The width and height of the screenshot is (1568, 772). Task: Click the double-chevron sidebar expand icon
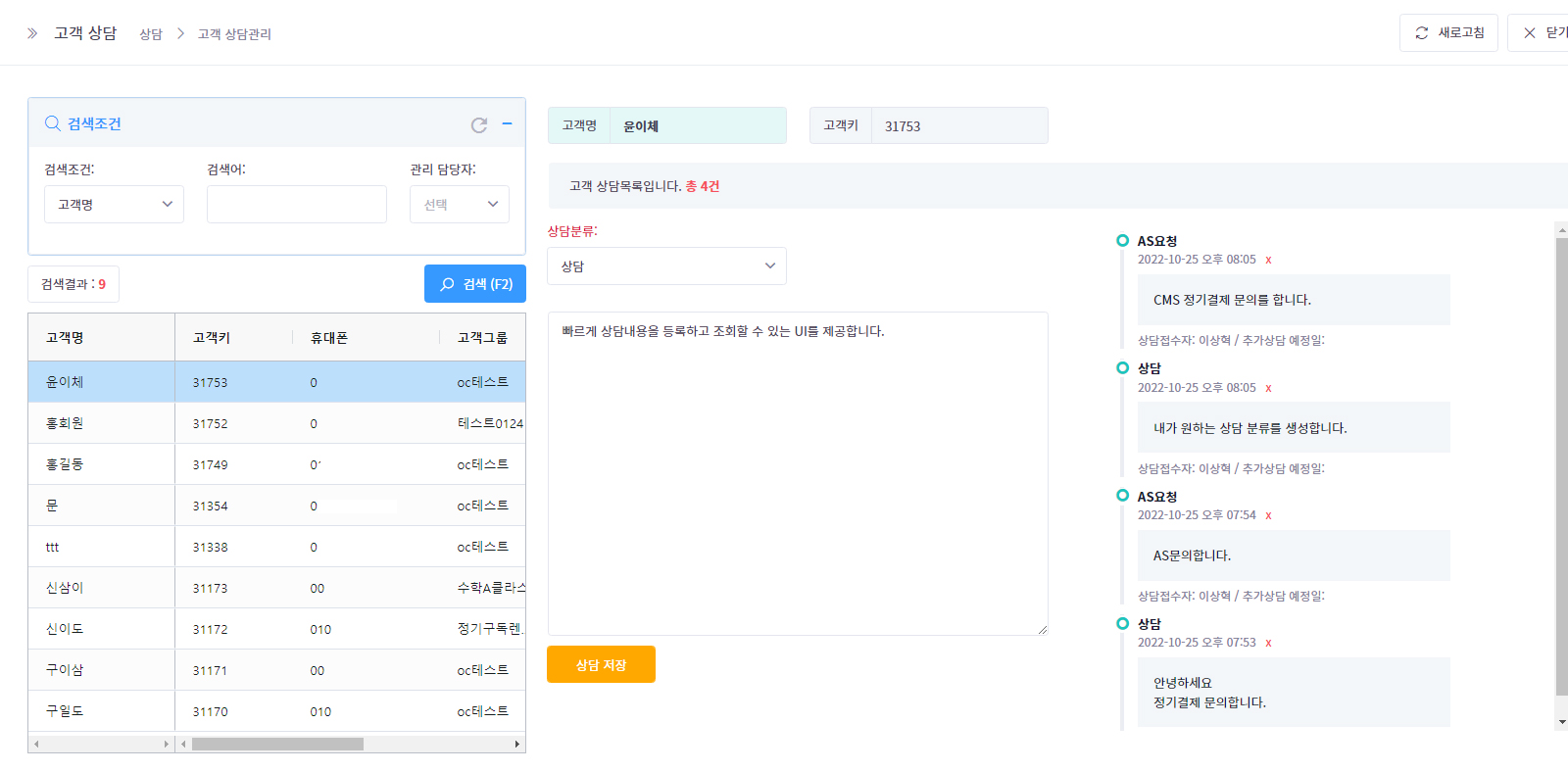point(32,33)
